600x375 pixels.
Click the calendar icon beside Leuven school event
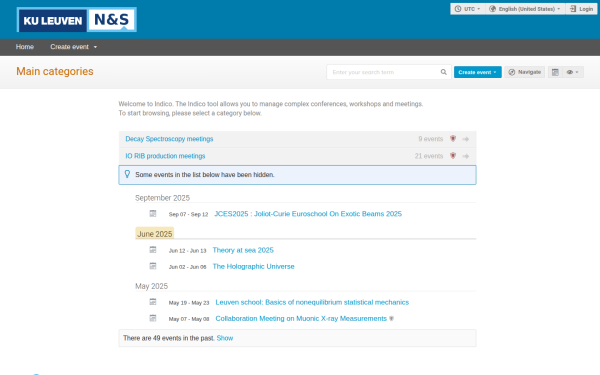(x=153, y=302)
